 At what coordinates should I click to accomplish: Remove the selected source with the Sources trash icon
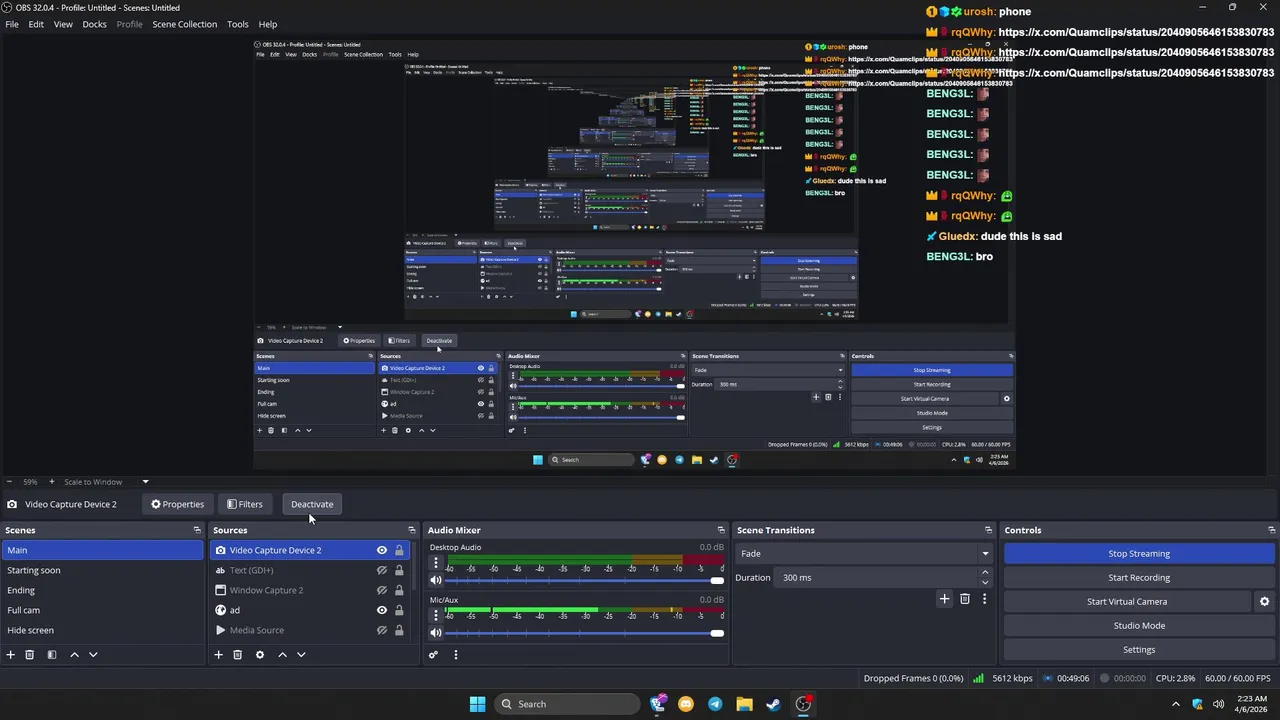(x=238, y=655)
